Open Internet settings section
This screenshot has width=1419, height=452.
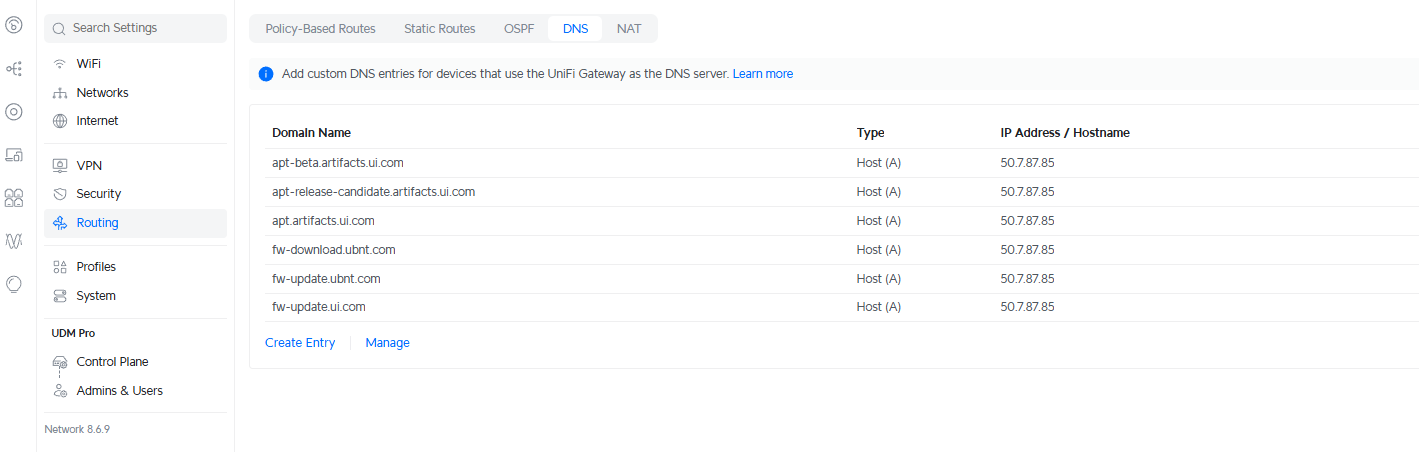(x=97, y=121)
